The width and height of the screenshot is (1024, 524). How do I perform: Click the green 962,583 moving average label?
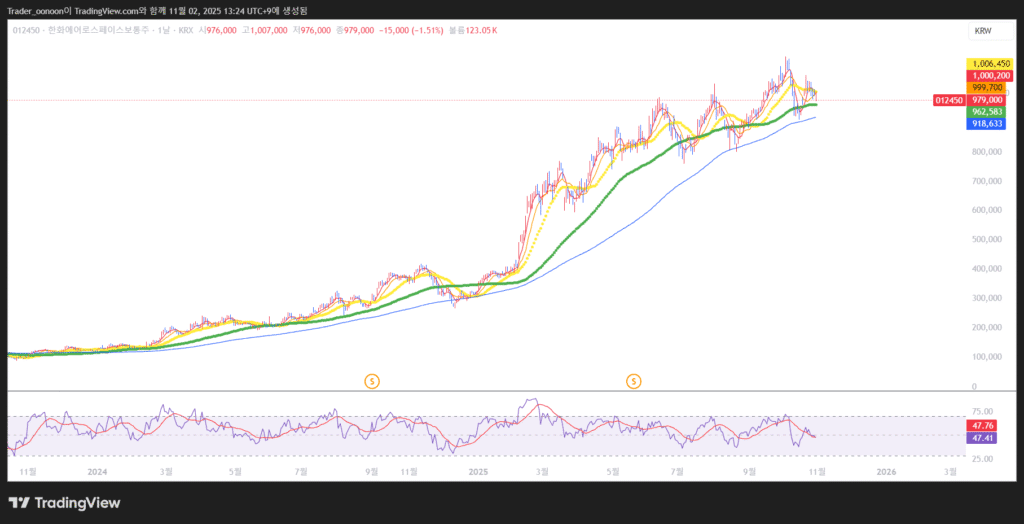point(987,112)
